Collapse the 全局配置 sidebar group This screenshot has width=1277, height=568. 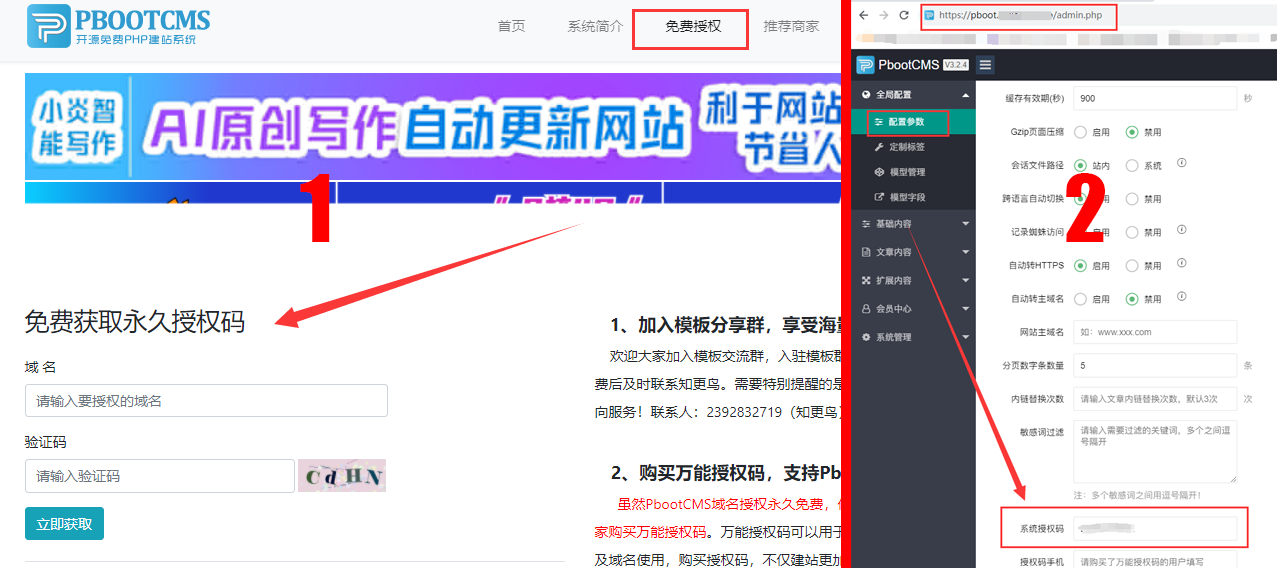click(913, 95)
